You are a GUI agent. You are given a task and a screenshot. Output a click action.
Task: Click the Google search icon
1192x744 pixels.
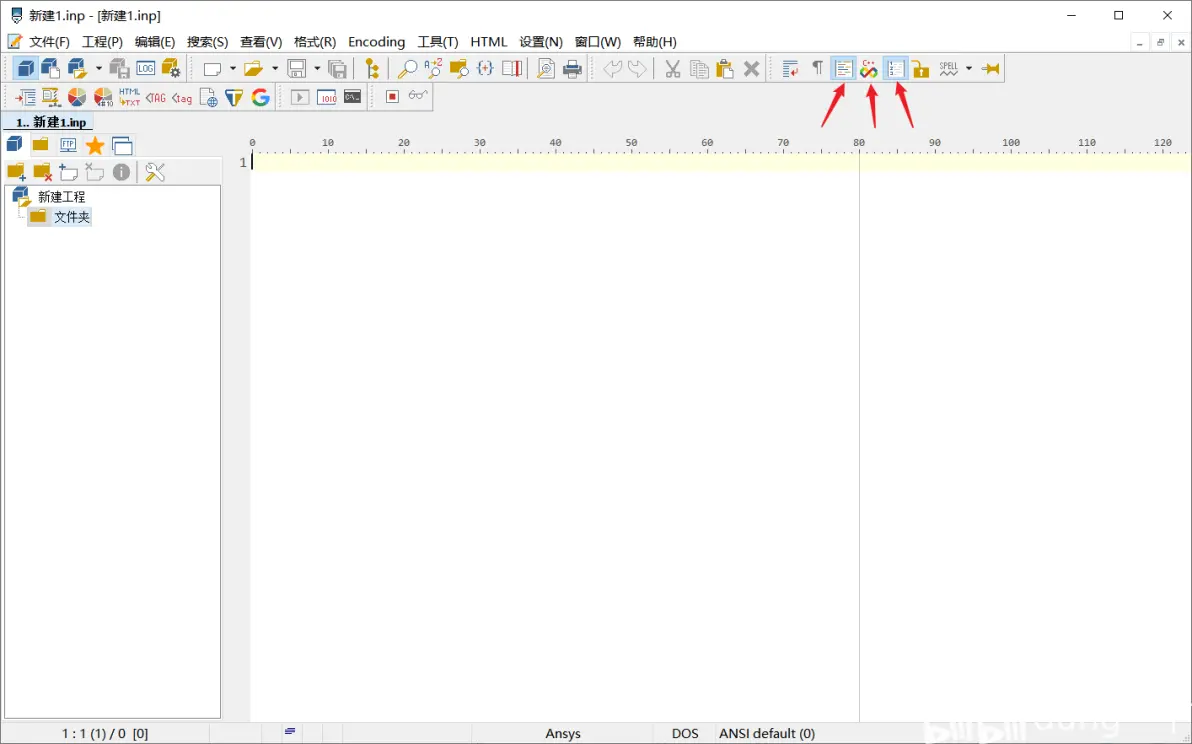click(260, 97)
